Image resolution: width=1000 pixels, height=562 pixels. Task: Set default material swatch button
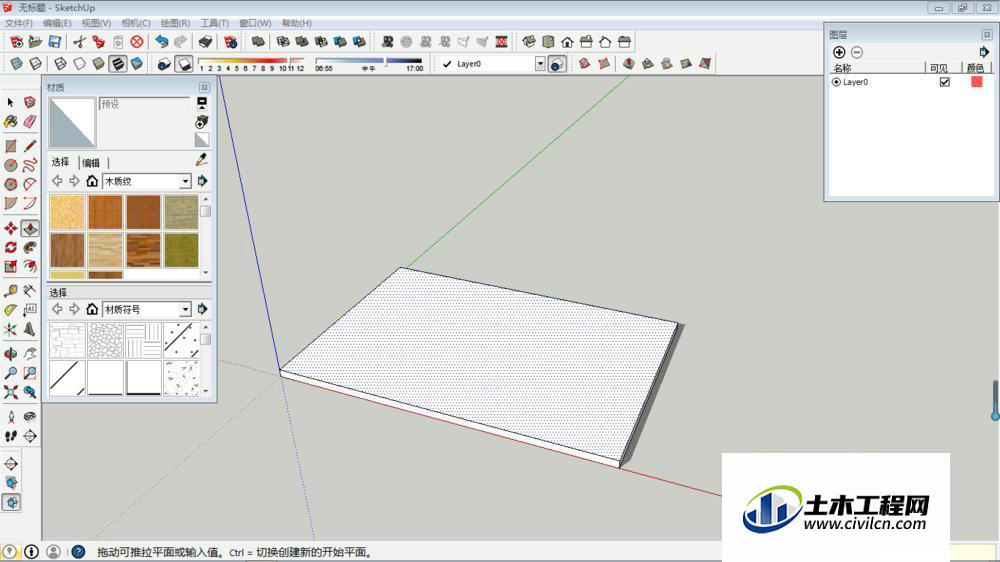(x=202, y=140)
